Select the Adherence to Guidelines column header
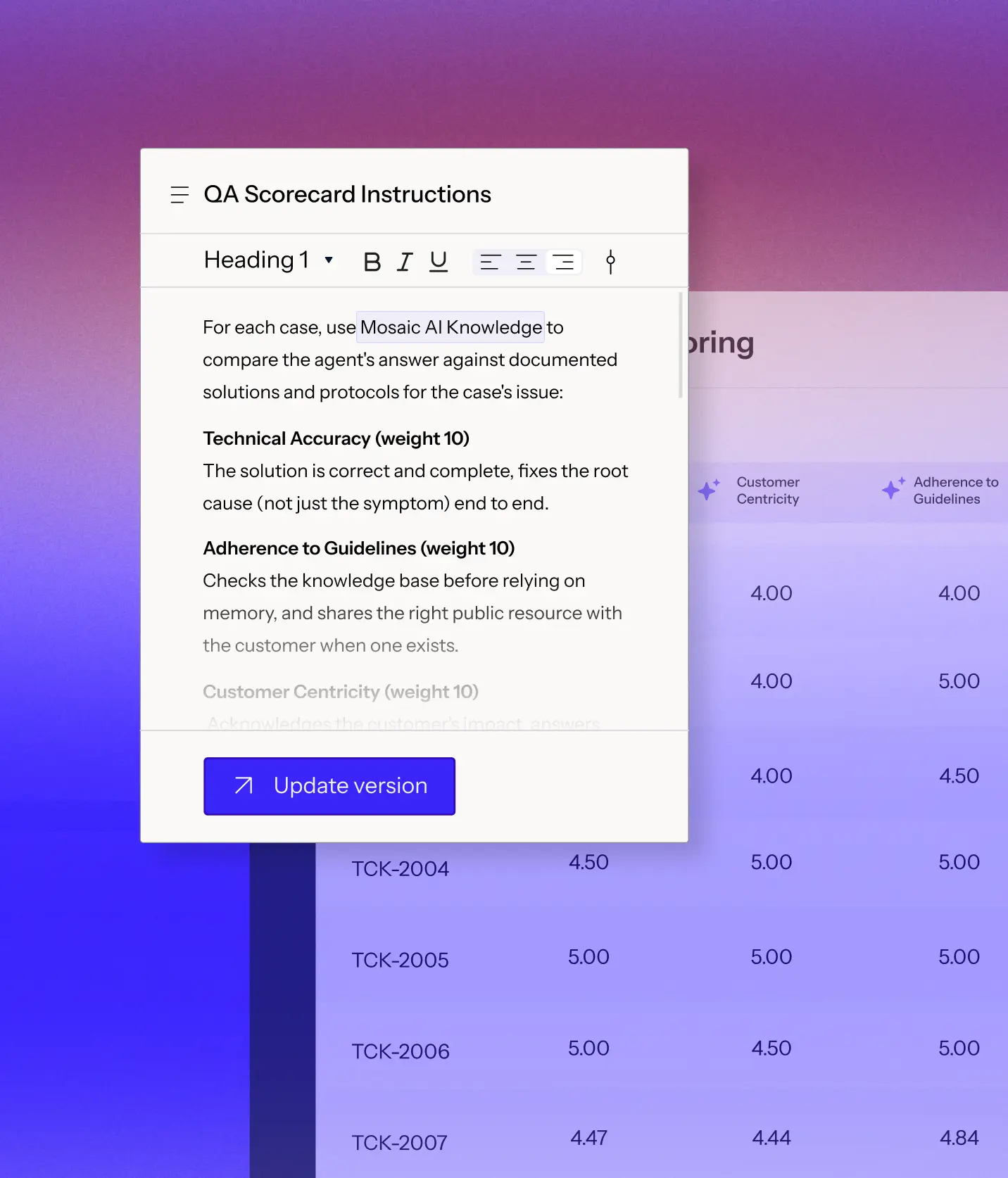1008x1178 pixels. click(x=956, y=490)
